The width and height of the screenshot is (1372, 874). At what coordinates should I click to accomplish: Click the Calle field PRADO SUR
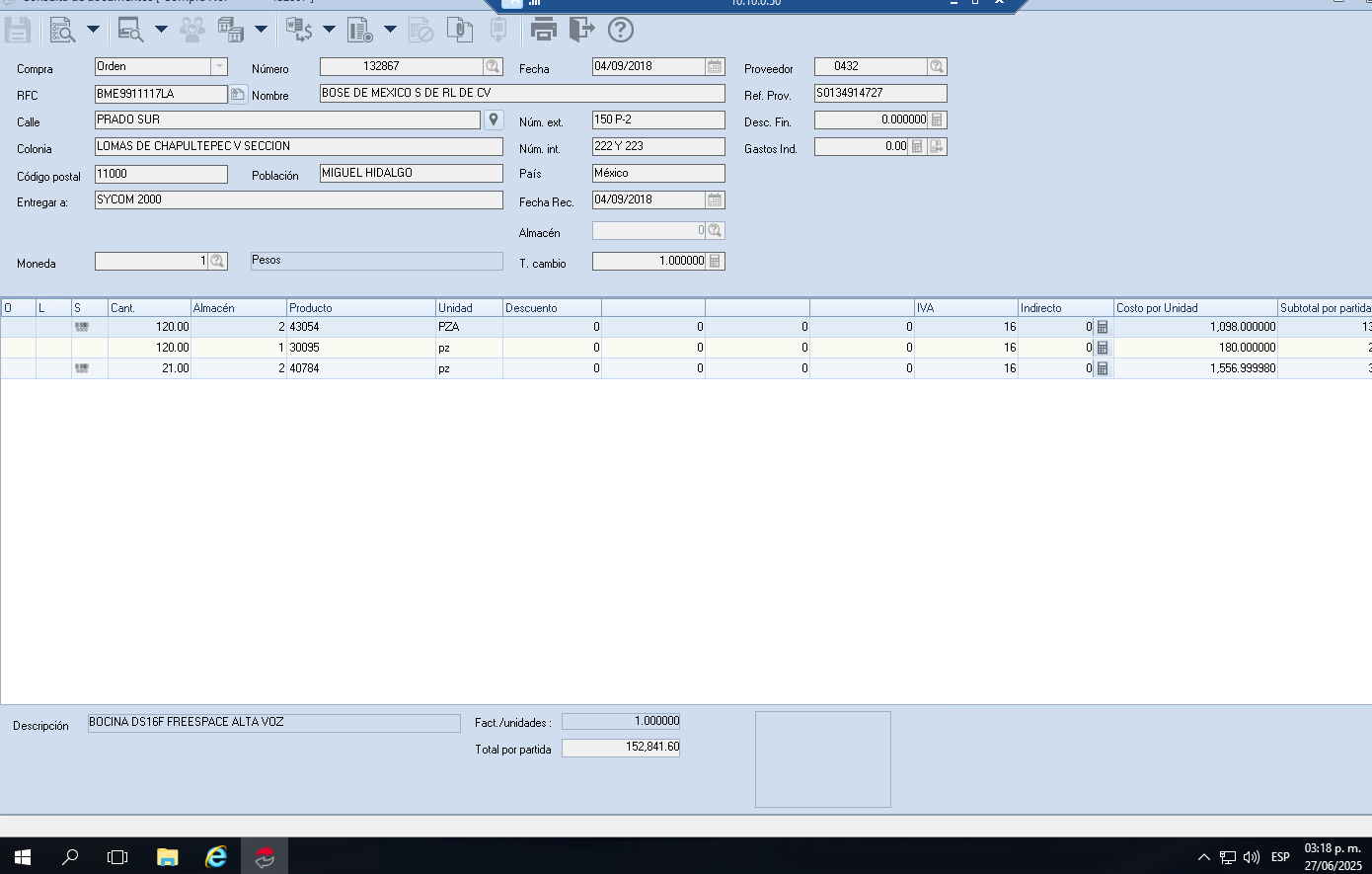287,119
